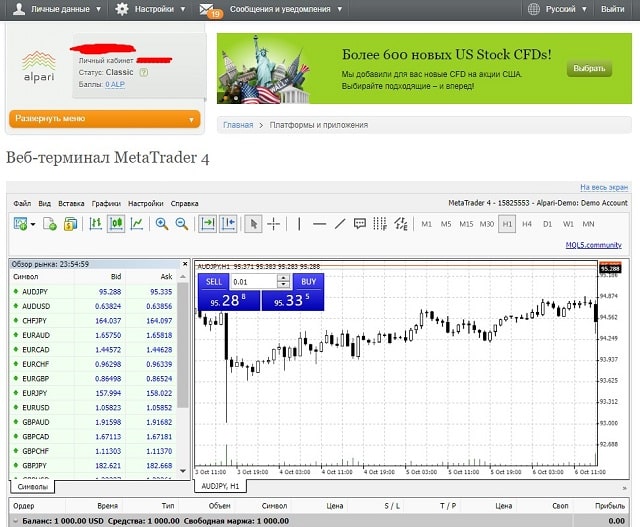Click the Zoom In magnifier icon

pos(162,224)
